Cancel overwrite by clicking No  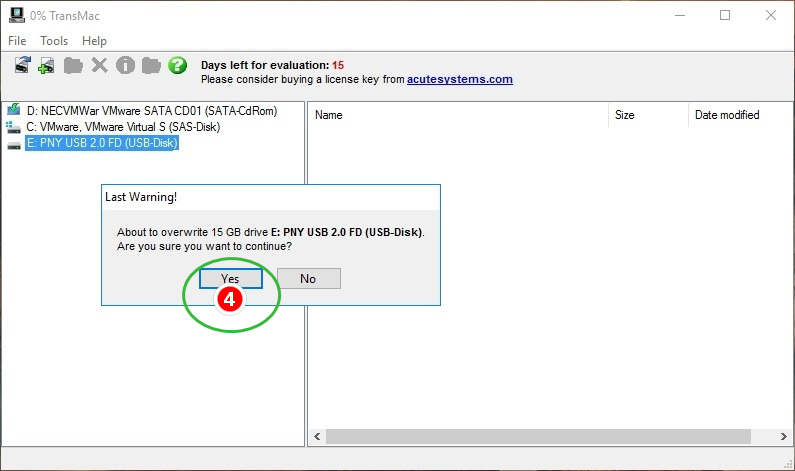[x=308, y=278]
